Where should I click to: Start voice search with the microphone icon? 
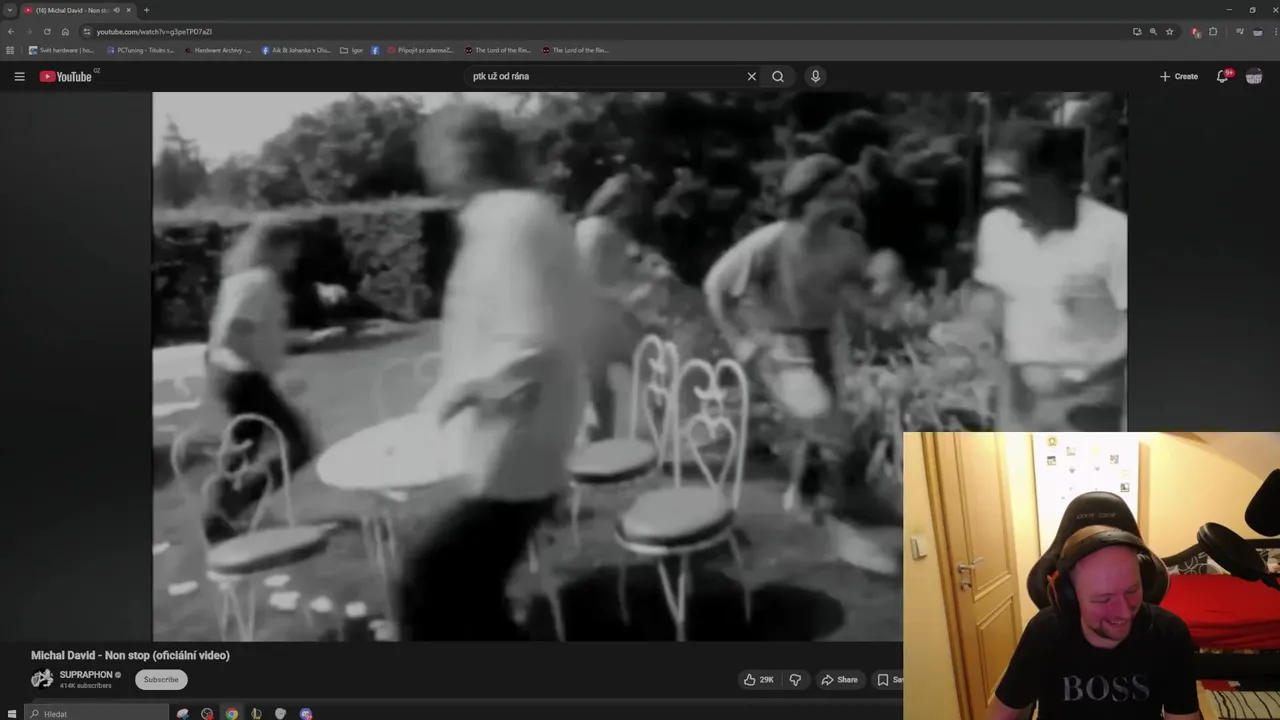point(816,76)
